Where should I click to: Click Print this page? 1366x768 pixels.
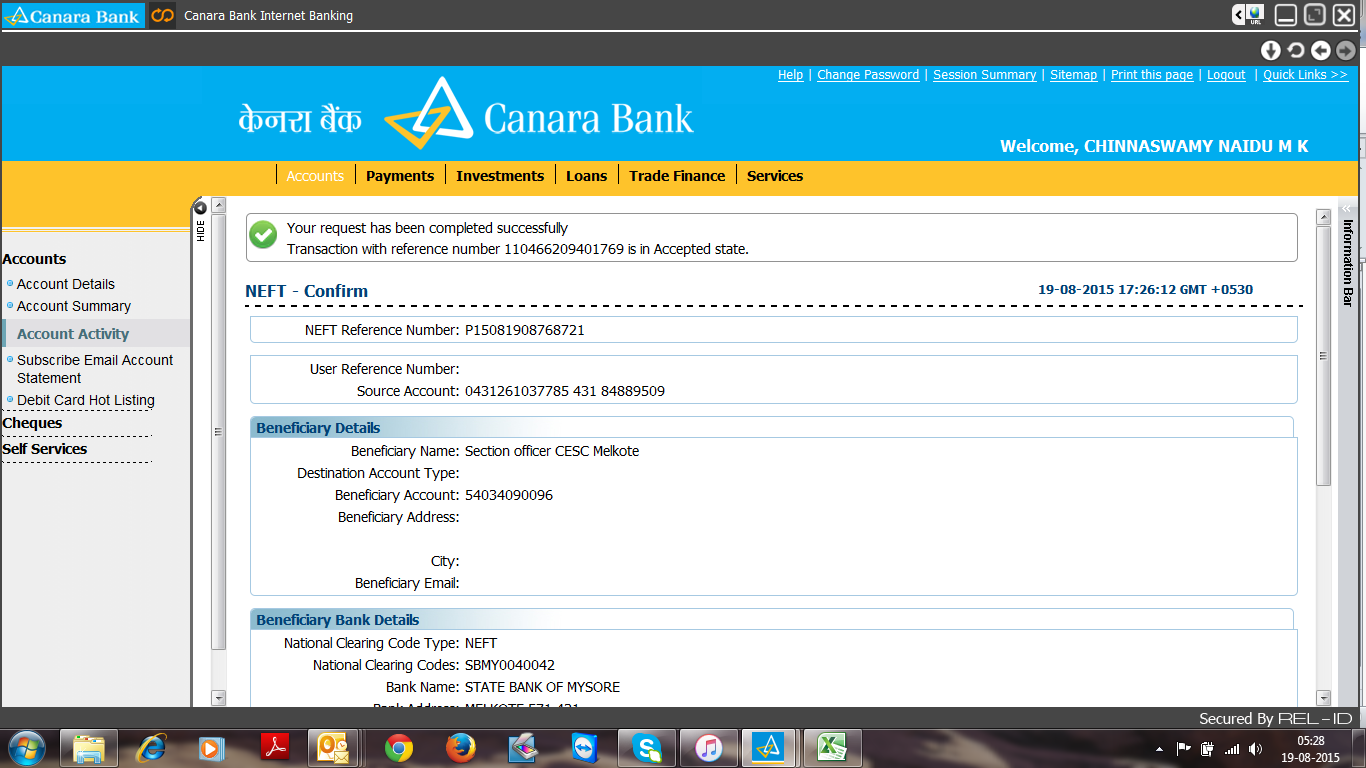[x=1152, y=75]
